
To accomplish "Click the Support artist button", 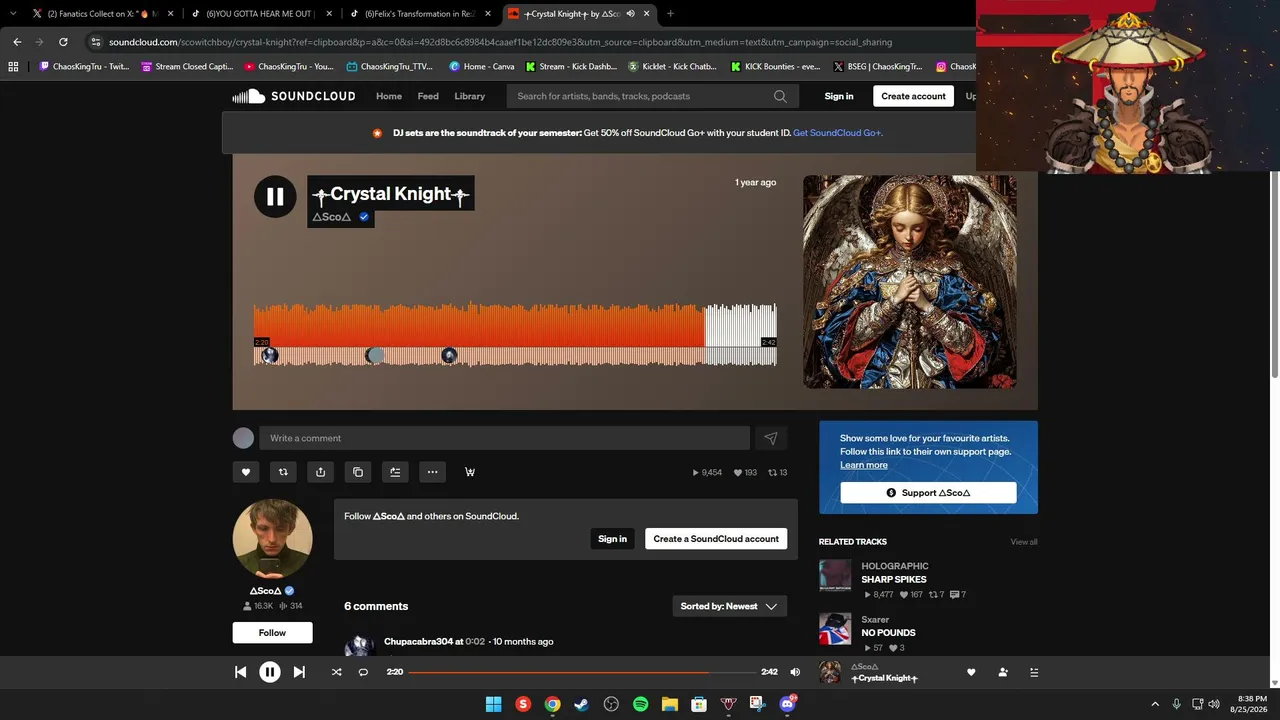I will (928, 493).
